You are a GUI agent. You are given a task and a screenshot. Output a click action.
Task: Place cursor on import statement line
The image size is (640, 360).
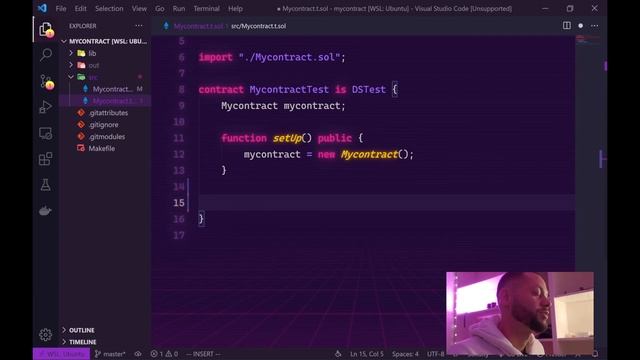pos(272,57)
